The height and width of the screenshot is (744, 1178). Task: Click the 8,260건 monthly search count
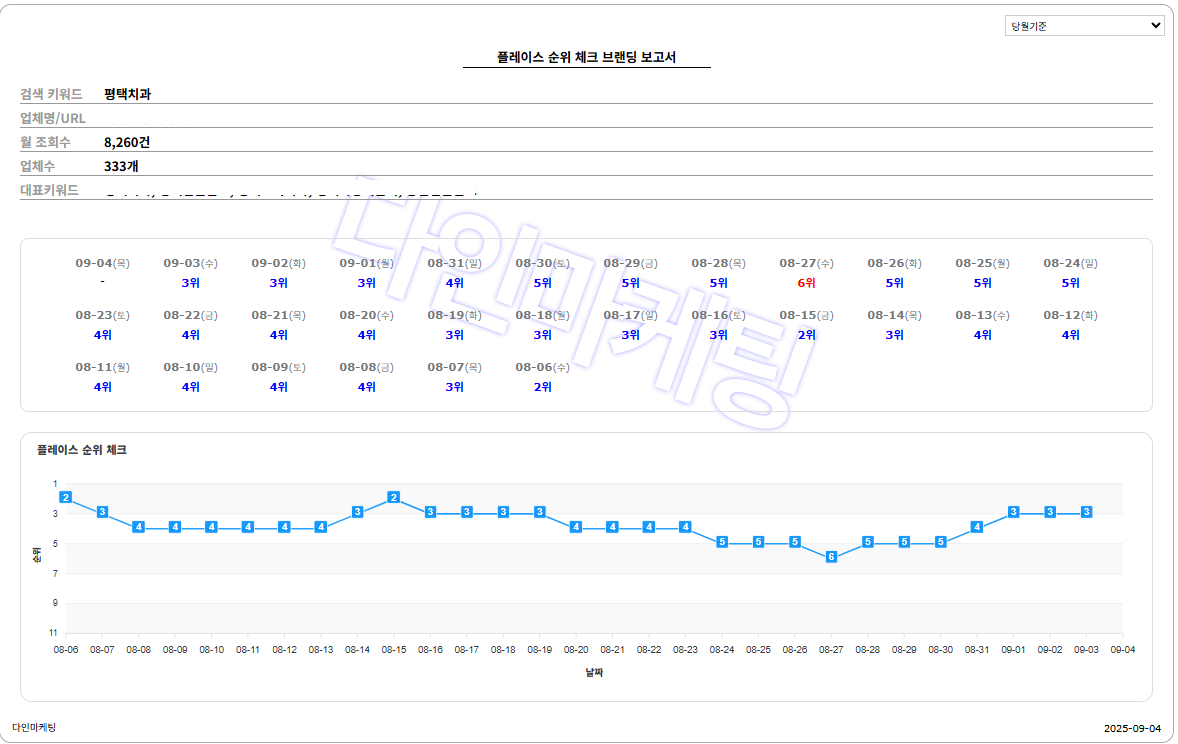click(127, 142)
